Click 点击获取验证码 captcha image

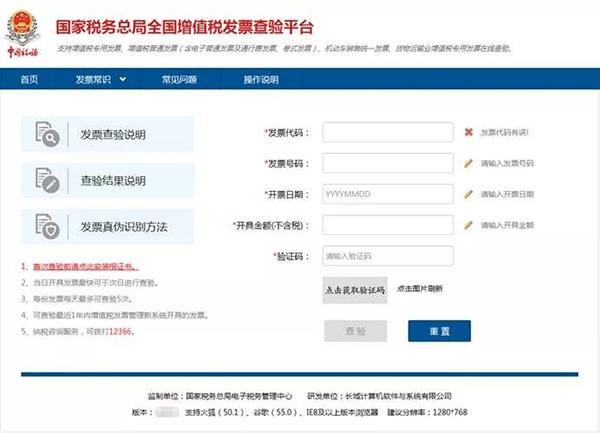tap(355, 290)
